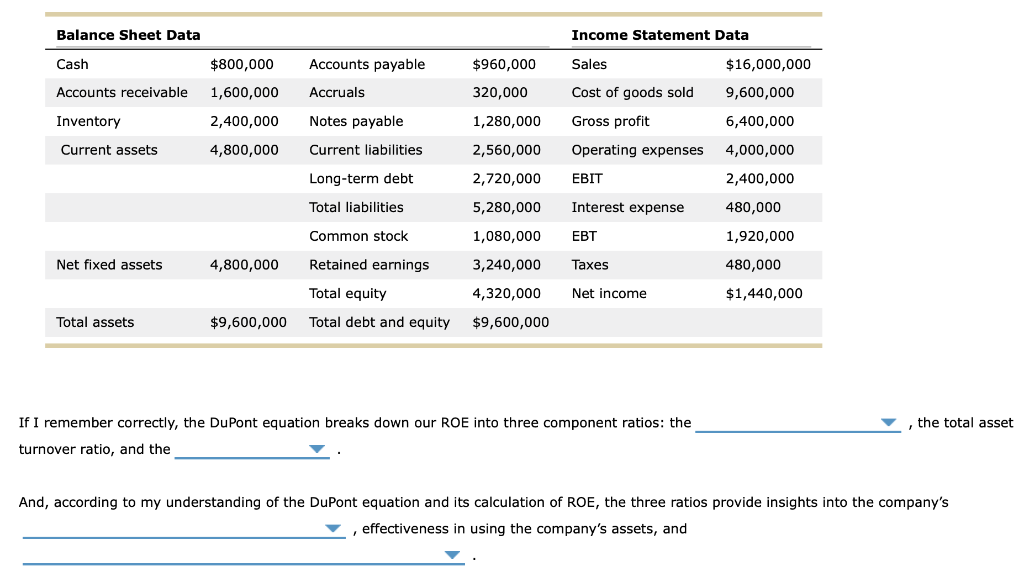Open the dropdown after 'turnover ratio, and the'
The image size is (1024, 582).
(x=252, y=449)
